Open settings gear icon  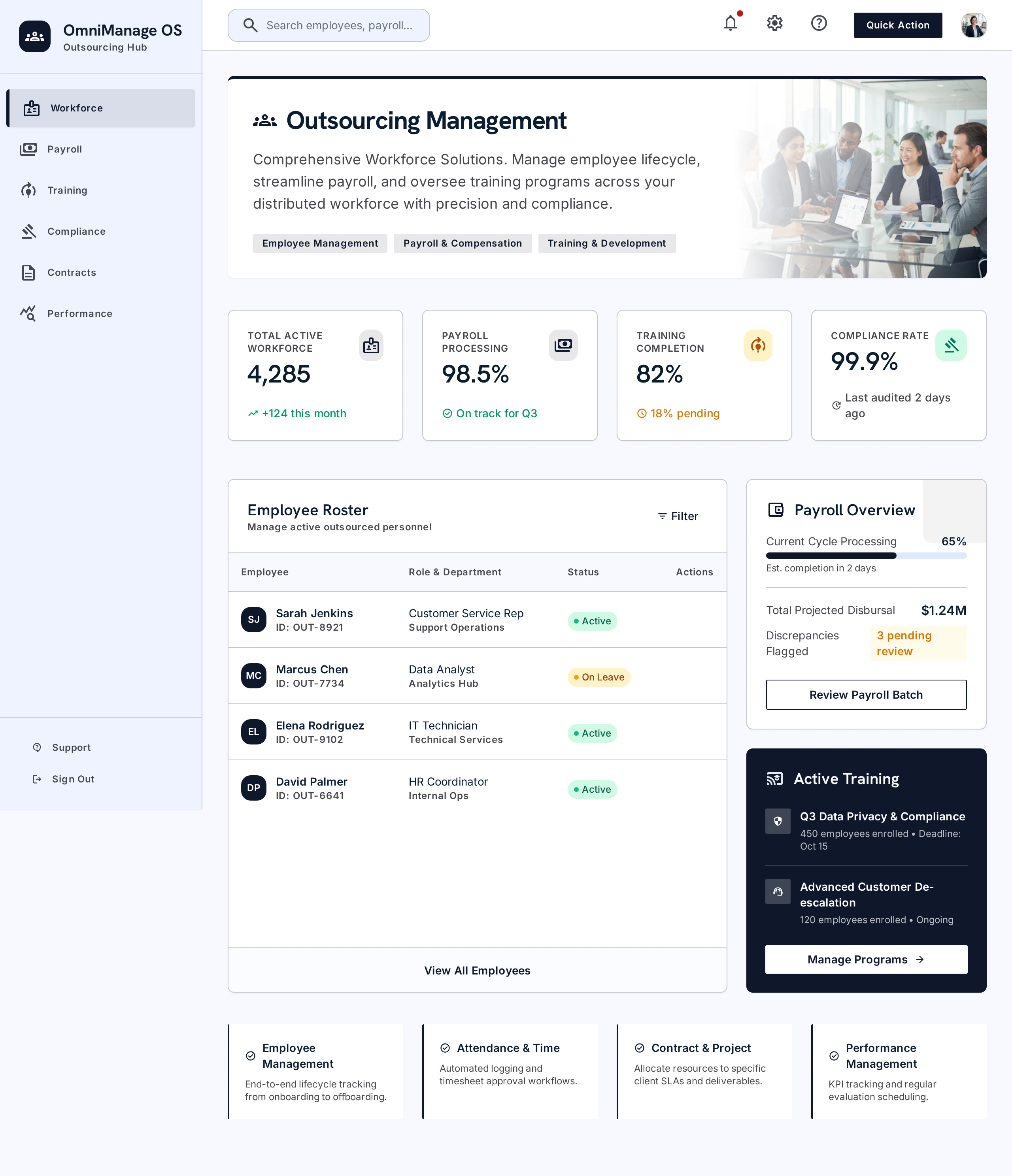point(775,23)
